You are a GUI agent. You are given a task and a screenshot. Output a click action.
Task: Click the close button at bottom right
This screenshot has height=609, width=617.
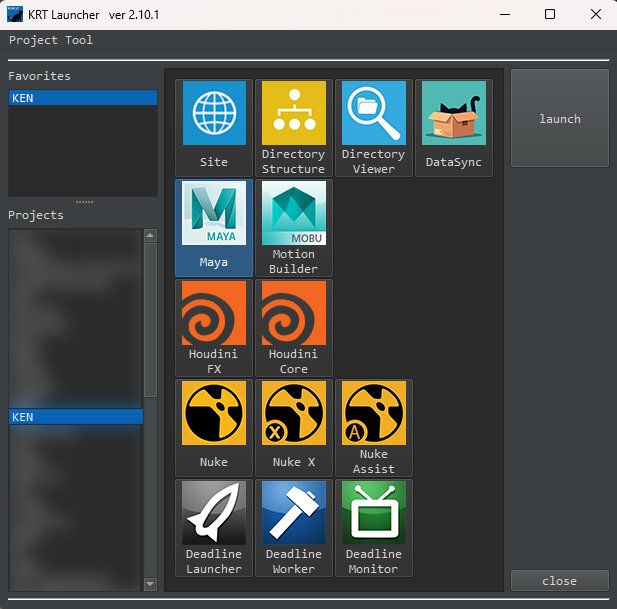560,581
